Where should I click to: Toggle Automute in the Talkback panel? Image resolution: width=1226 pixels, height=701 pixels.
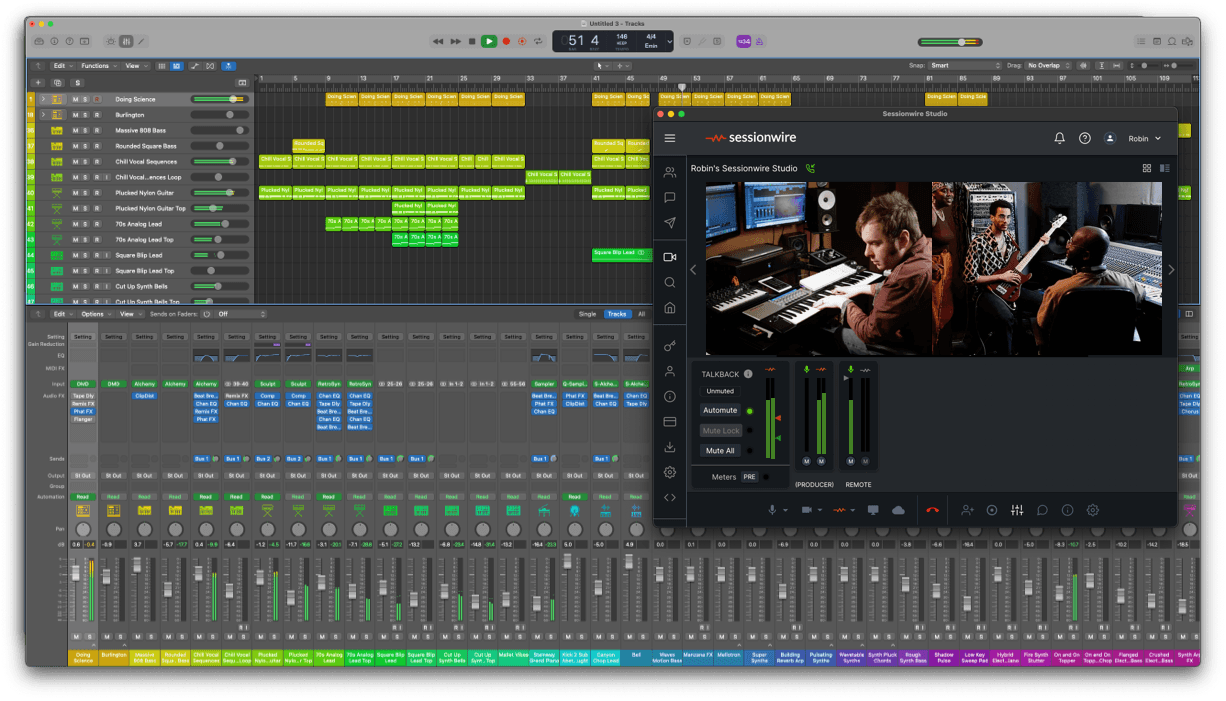[x=720, y=410]
